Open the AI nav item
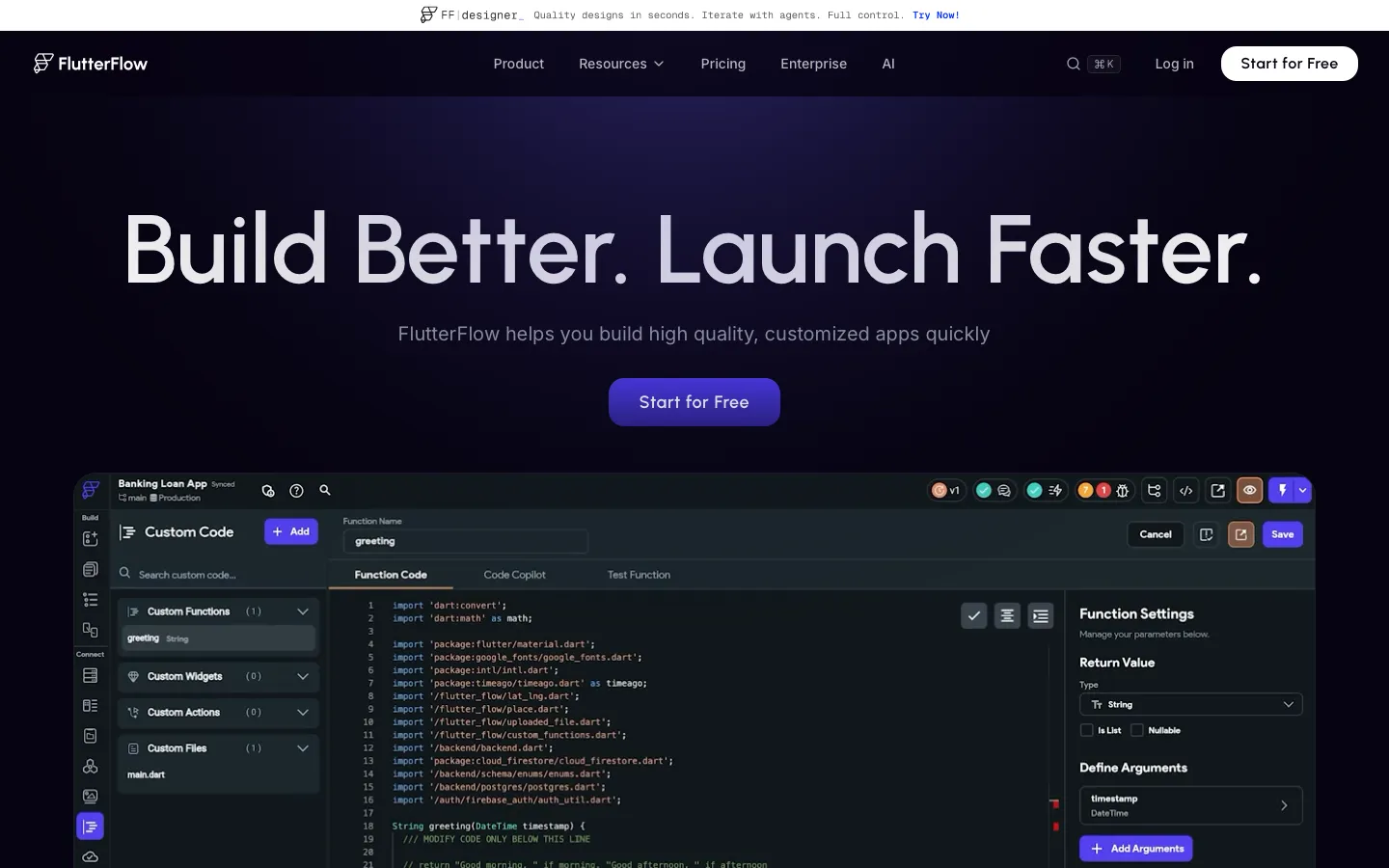Image resolution: width=1389 pixels, height=868 pixels. click(888, 64)
